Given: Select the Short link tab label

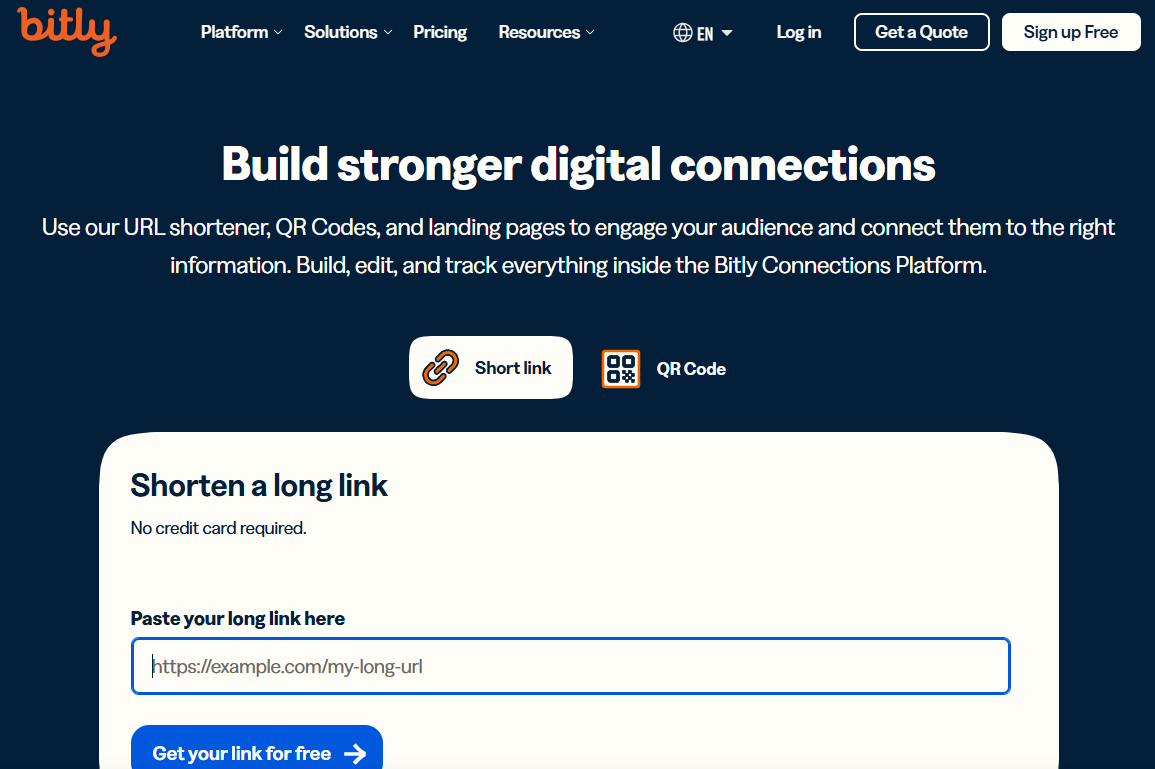Looking at the screenshot, I should click(513, 368).
